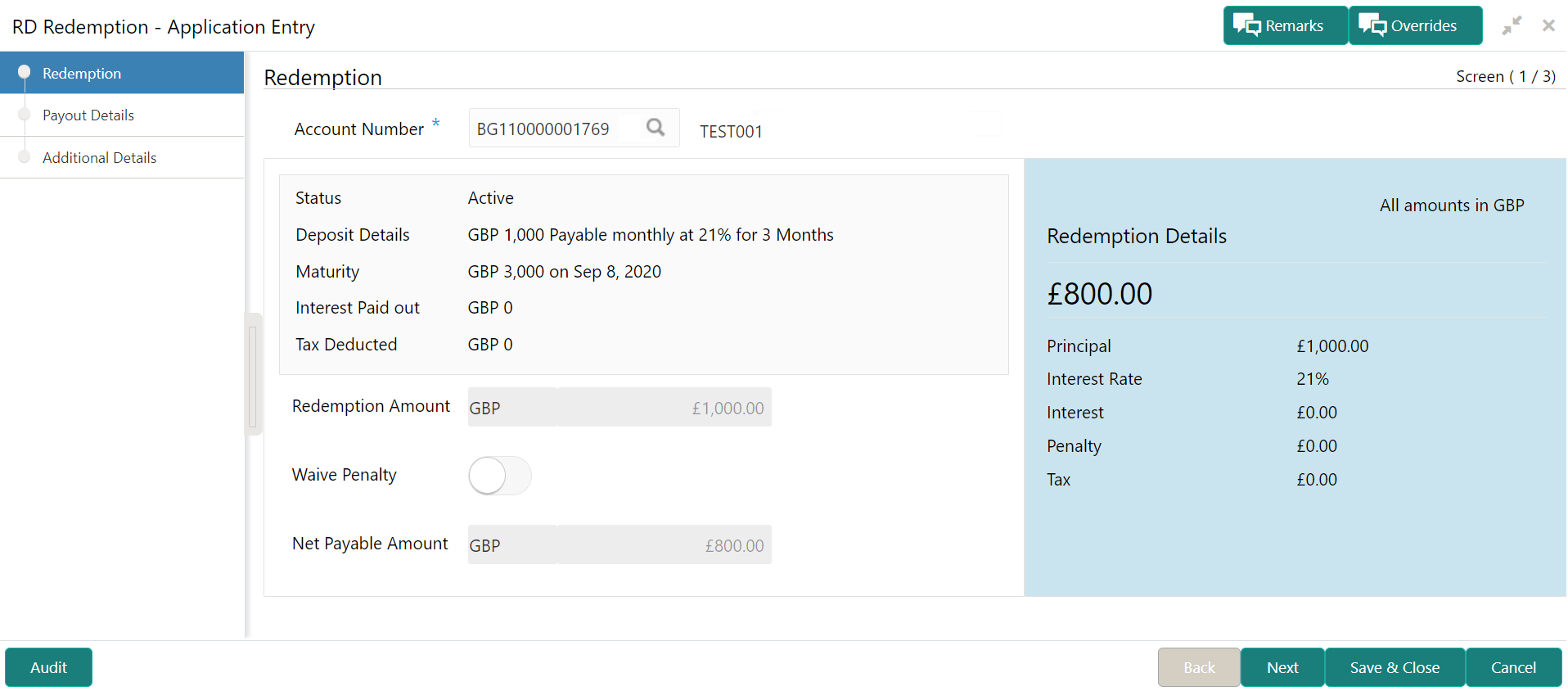Screen dimensions: 1568x691
Task: Open the Audit panel
Action: (48, 667)
